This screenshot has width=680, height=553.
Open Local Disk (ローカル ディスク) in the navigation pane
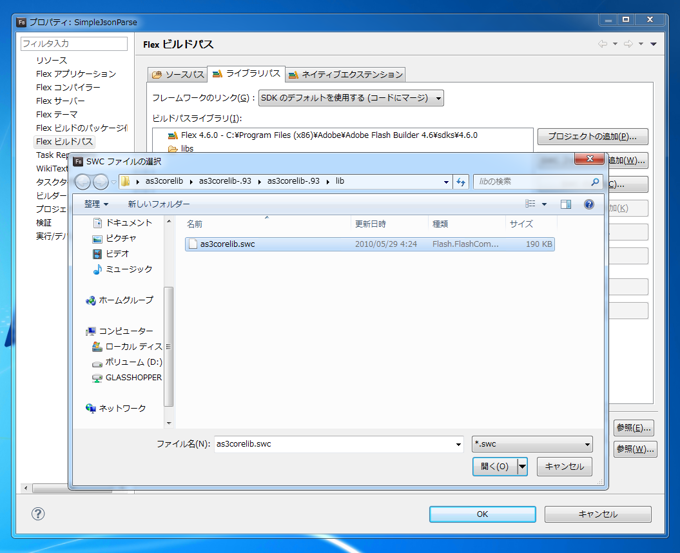(127, 347)
